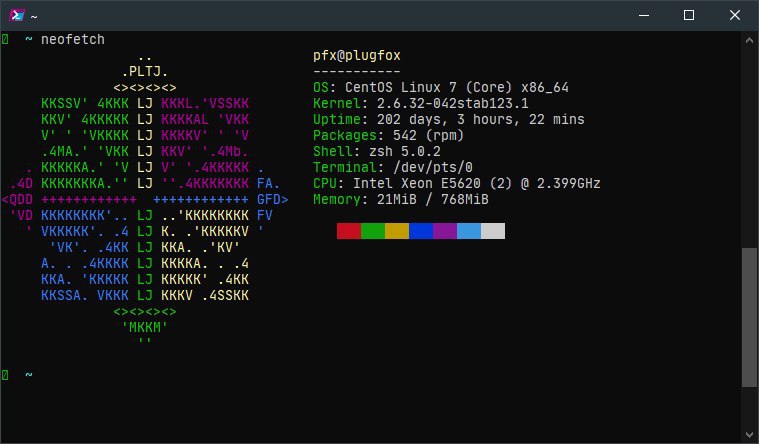Click the 'OS: CentOS Linux 7 (Core) x86_64' line
The image size is (759, 444).
click(x=441, y=88)
